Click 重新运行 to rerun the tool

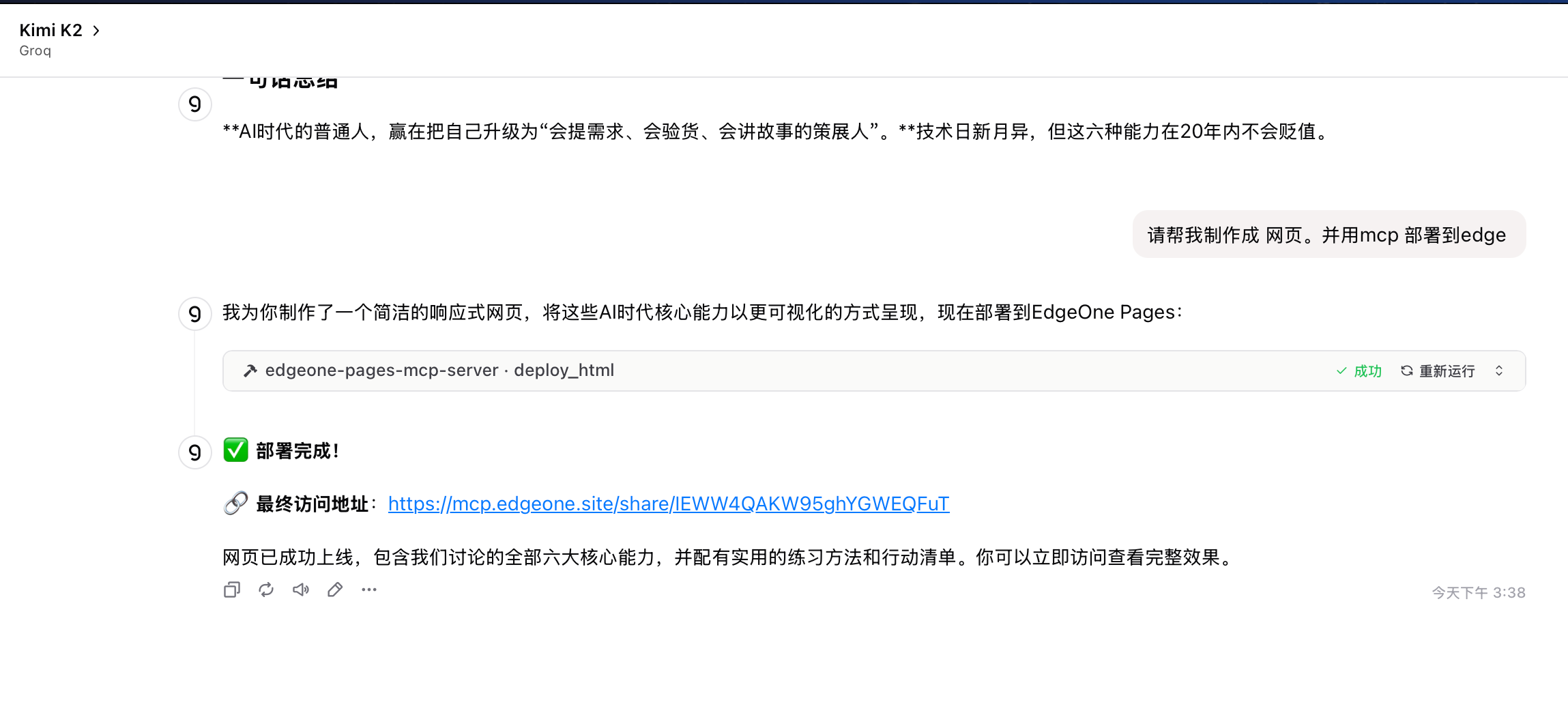point(1438,371)
